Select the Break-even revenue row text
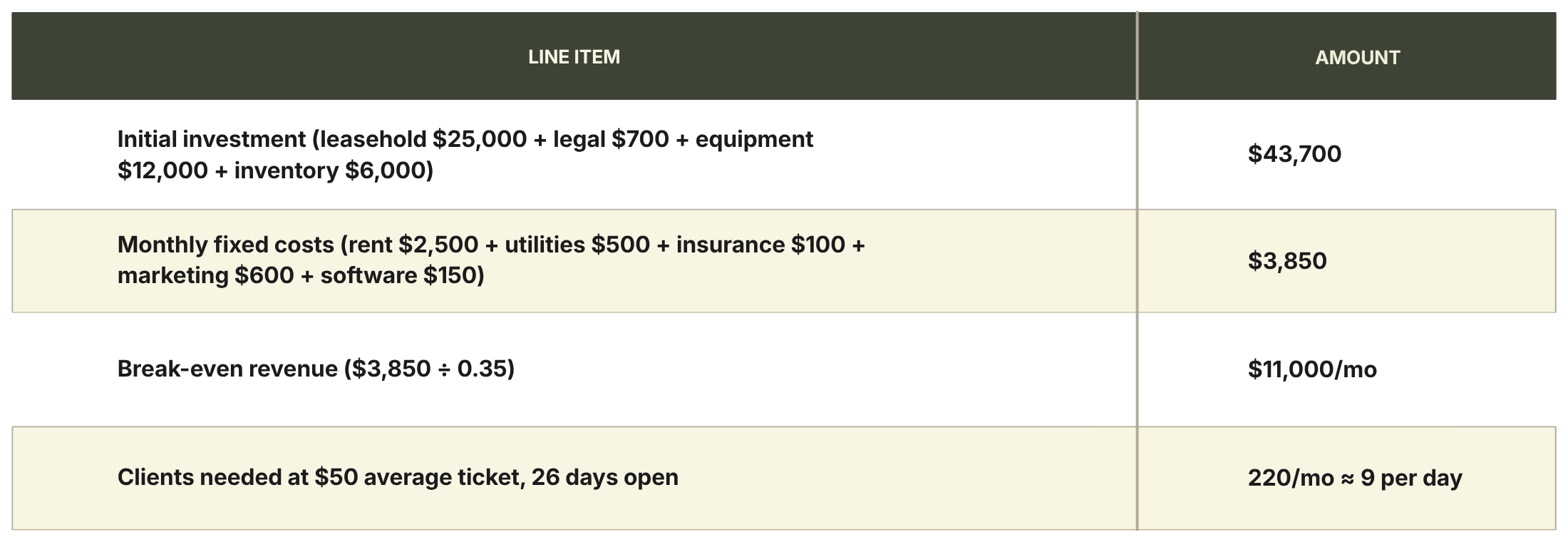The height and width of the screenshot is (542, 1568). point(316,369)
